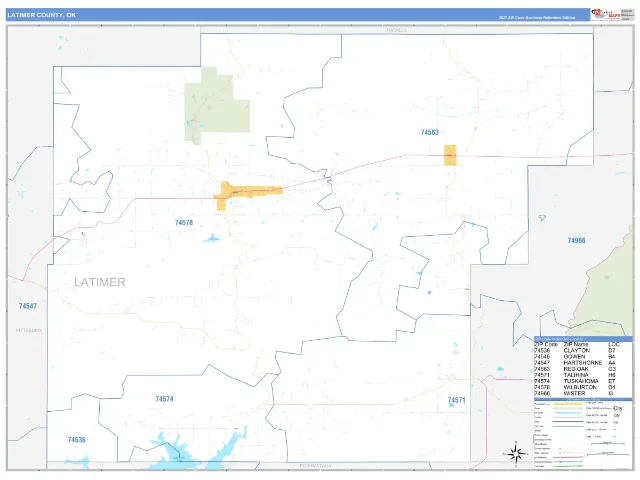Click the 74547 ZIP code label on map
The image size is (640, 480).
click(x=28, y=306)
